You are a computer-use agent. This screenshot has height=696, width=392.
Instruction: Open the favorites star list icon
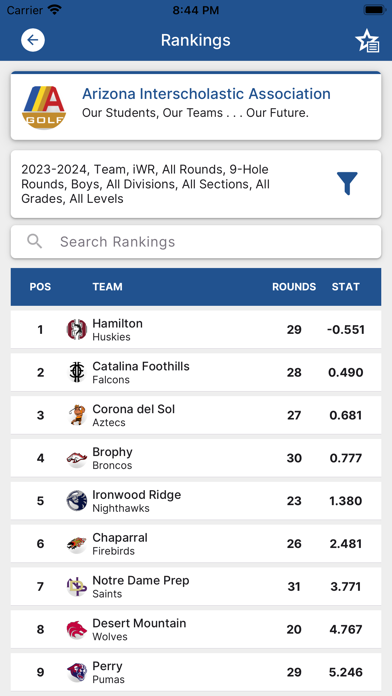tap(367, 41)
